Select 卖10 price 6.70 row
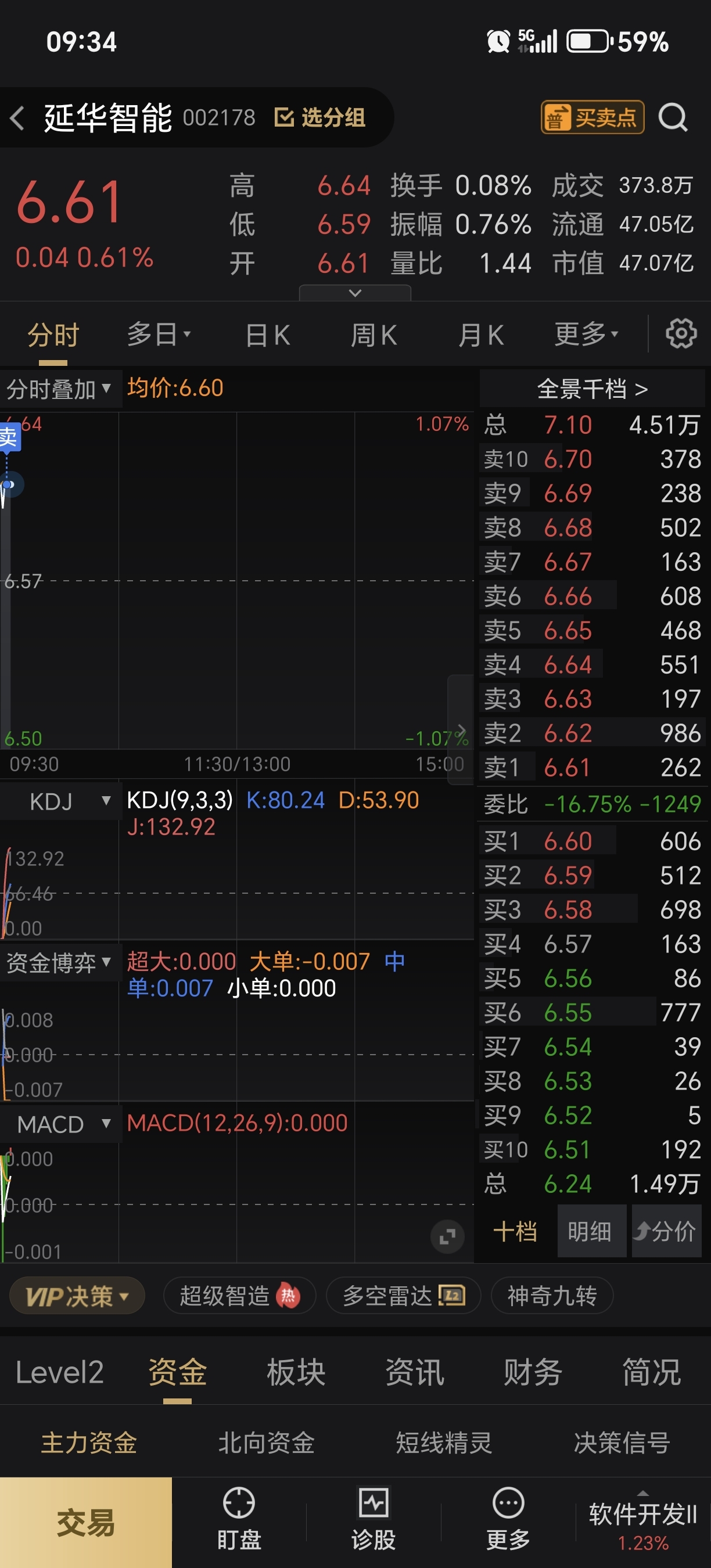Image resolution: width=711 pixels, height=1568 pixels. (x=592, y=459)
